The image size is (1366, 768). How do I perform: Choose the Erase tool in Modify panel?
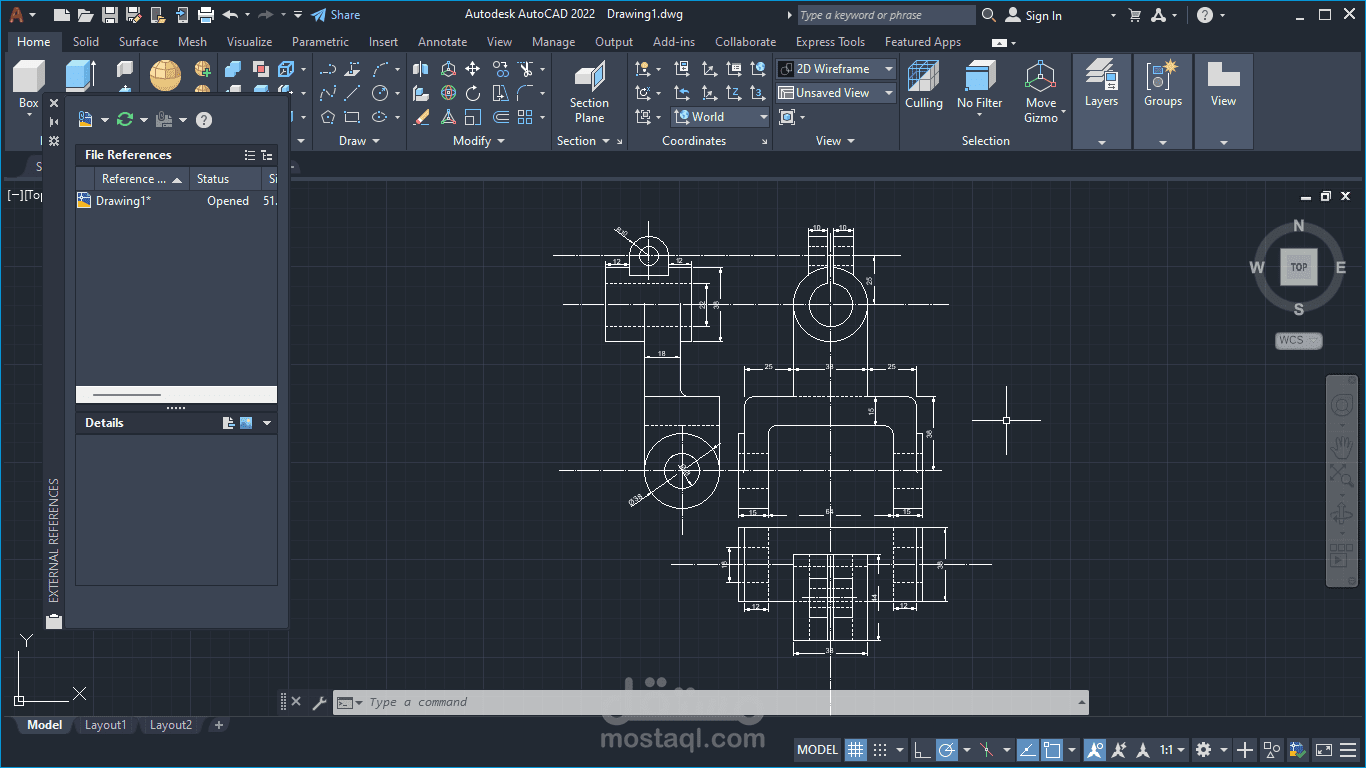[422, 117]
